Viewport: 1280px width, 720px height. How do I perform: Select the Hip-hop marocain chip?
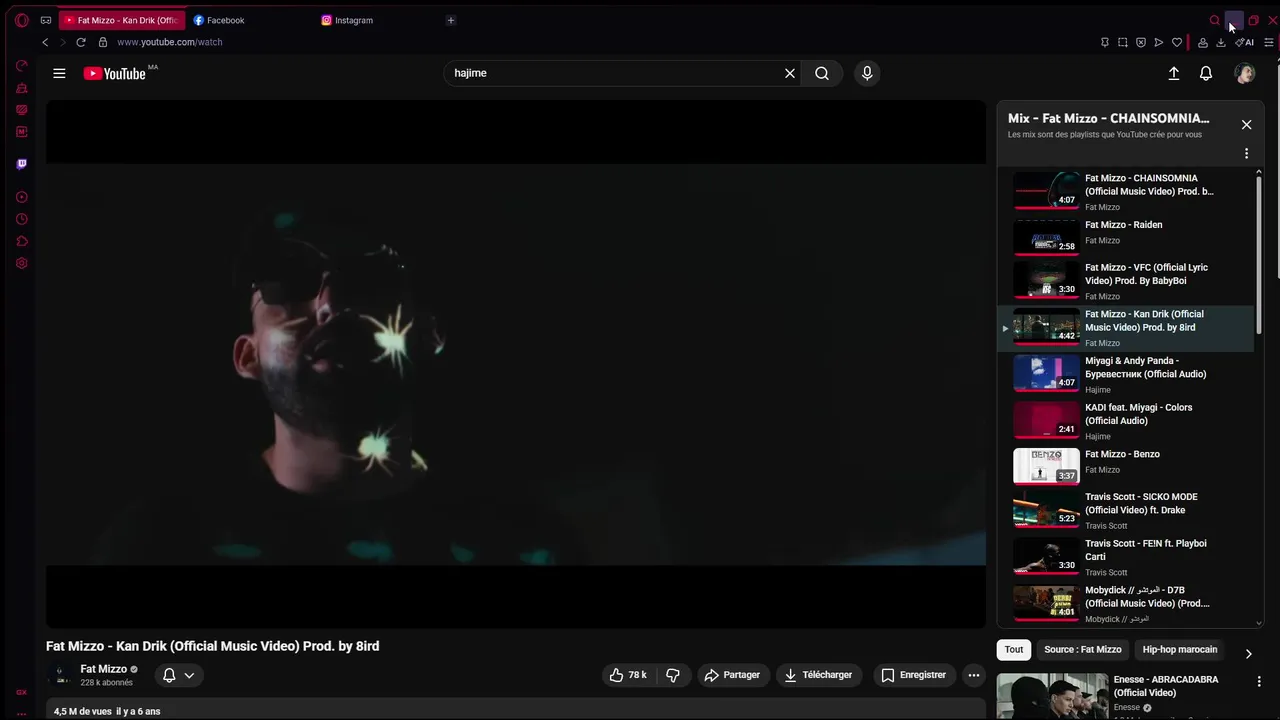(1180, 649)
